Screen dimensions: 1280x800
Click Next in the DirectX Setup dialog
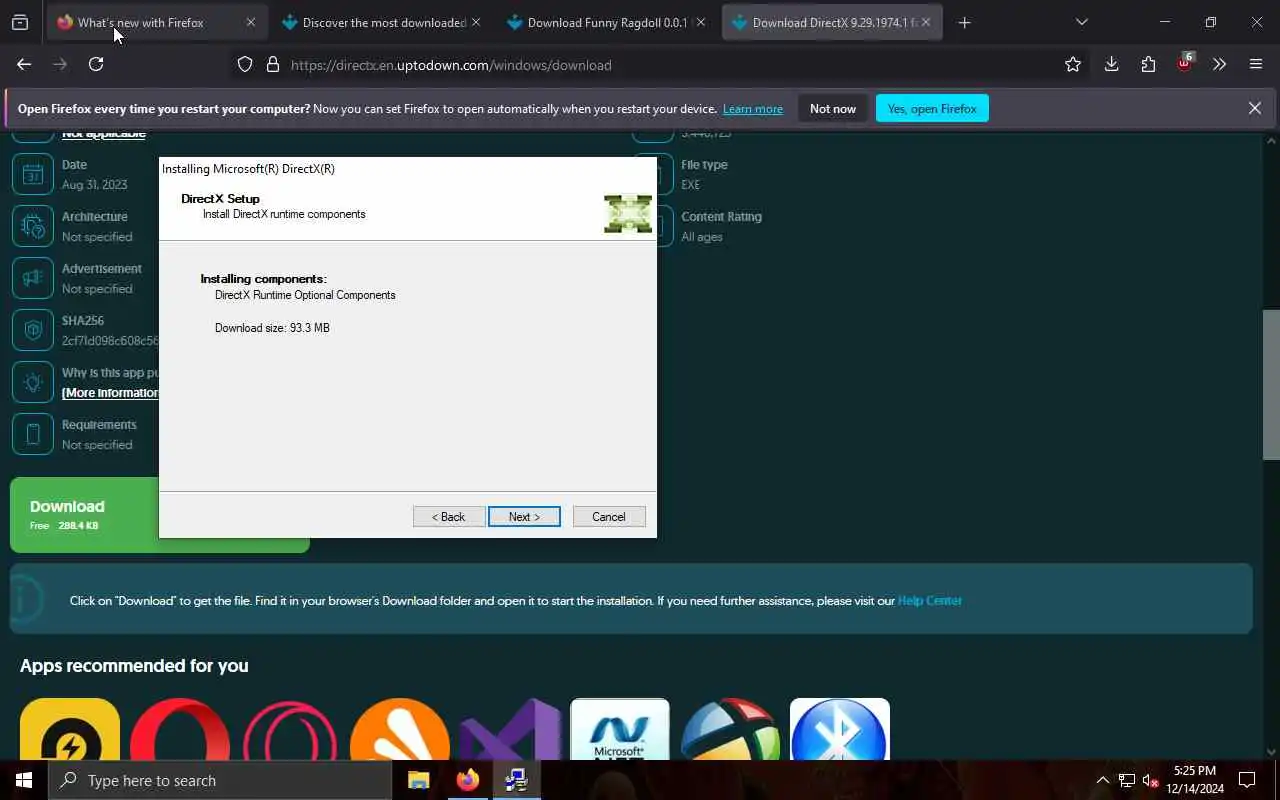524,517
